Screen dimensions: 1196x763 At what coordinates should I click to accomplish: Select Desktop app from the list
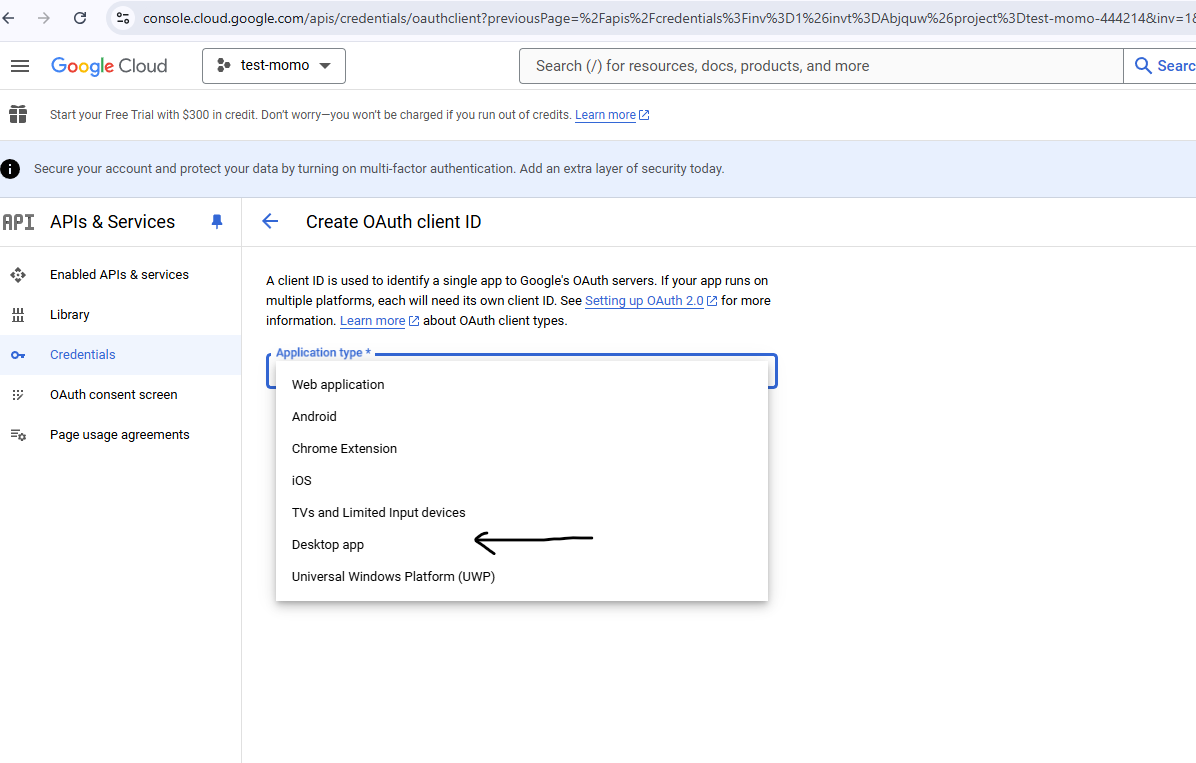(x=328, y=545)
